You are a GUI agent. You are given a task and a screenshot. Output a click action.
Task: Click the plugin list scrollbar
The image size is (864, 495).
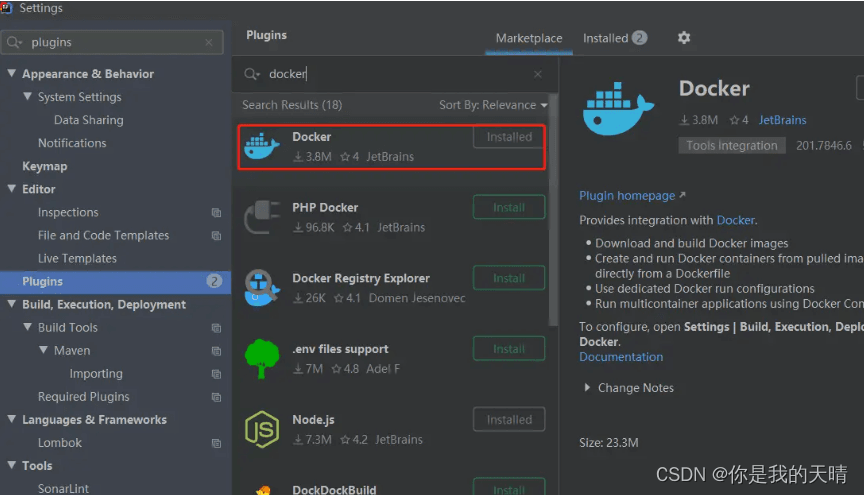[554, 209]
